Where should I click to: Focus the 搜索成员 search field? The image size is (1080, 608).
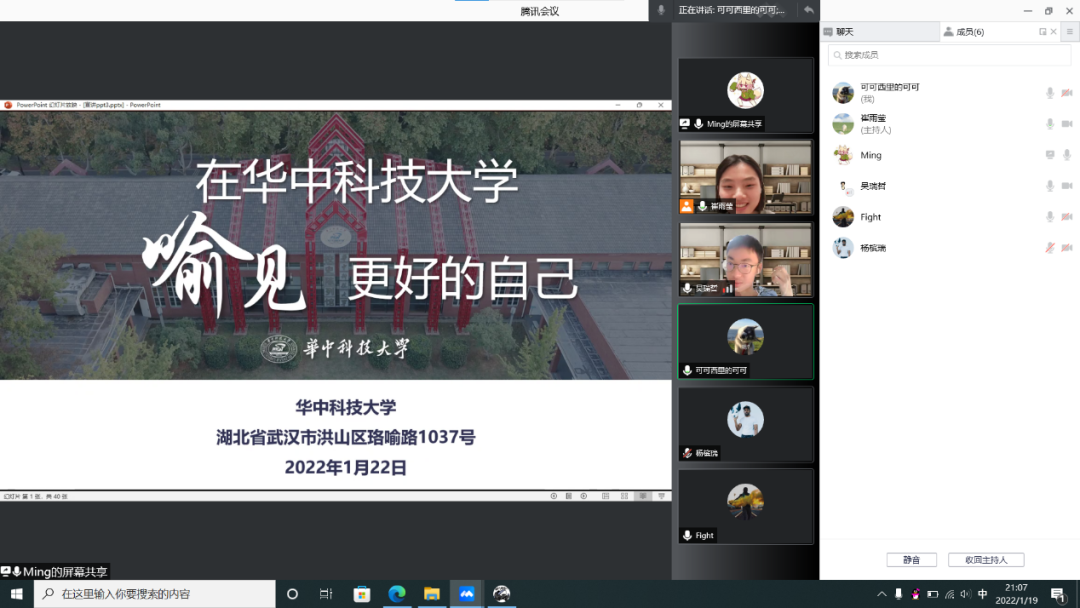pyautogui.click(x=949, y=55)
